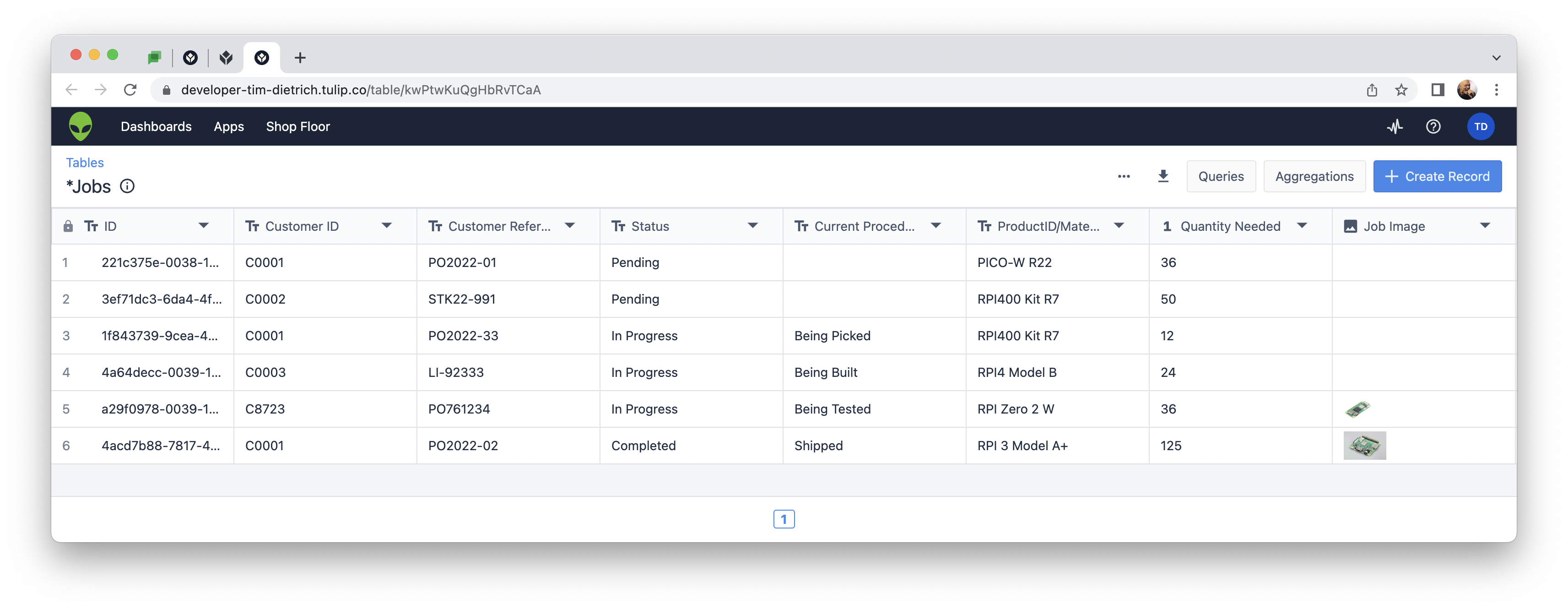
Task: Open the Job Image column dropdown
Action: (1485, 226)
